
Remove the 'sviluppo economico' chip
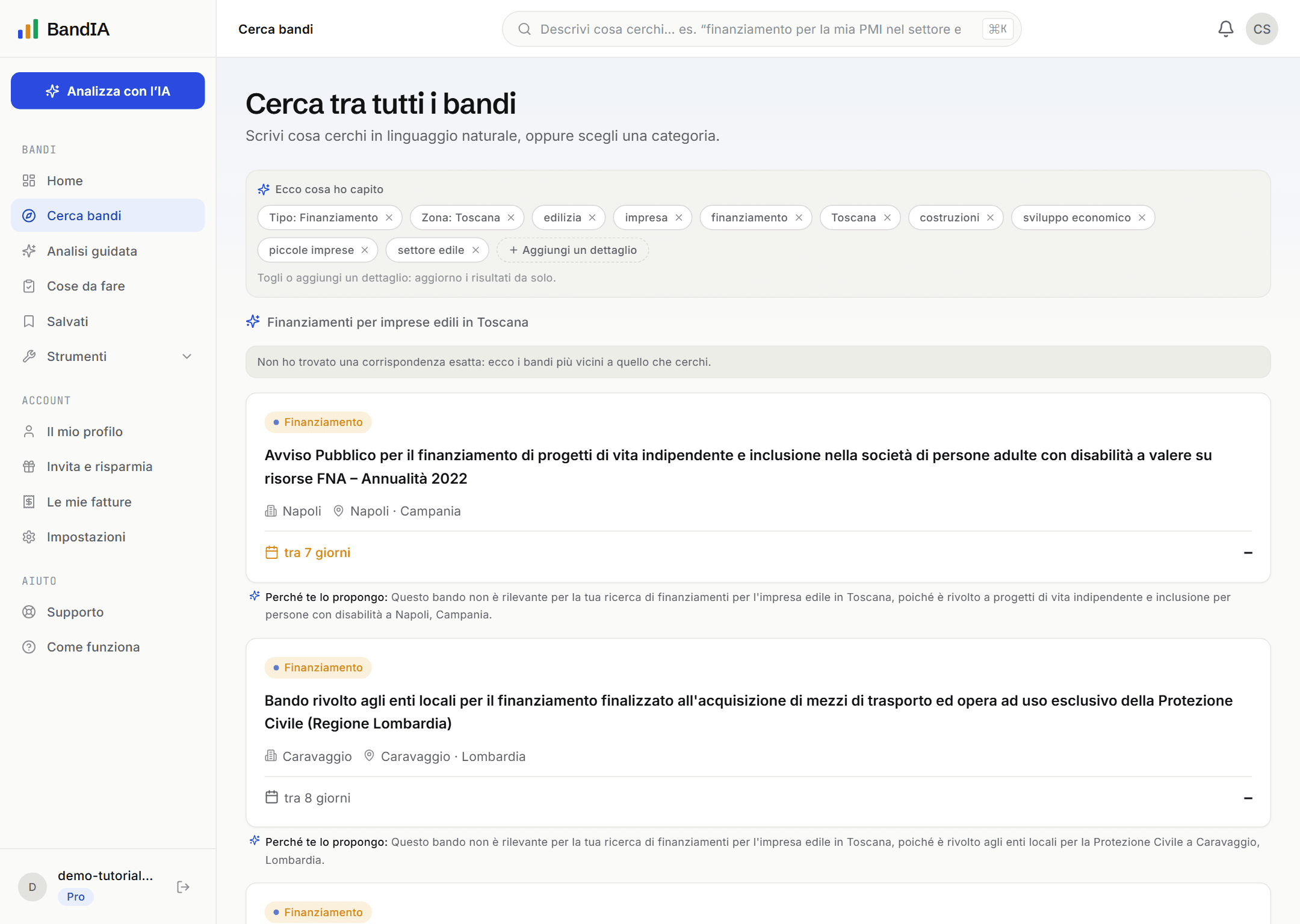point(1142,218)
